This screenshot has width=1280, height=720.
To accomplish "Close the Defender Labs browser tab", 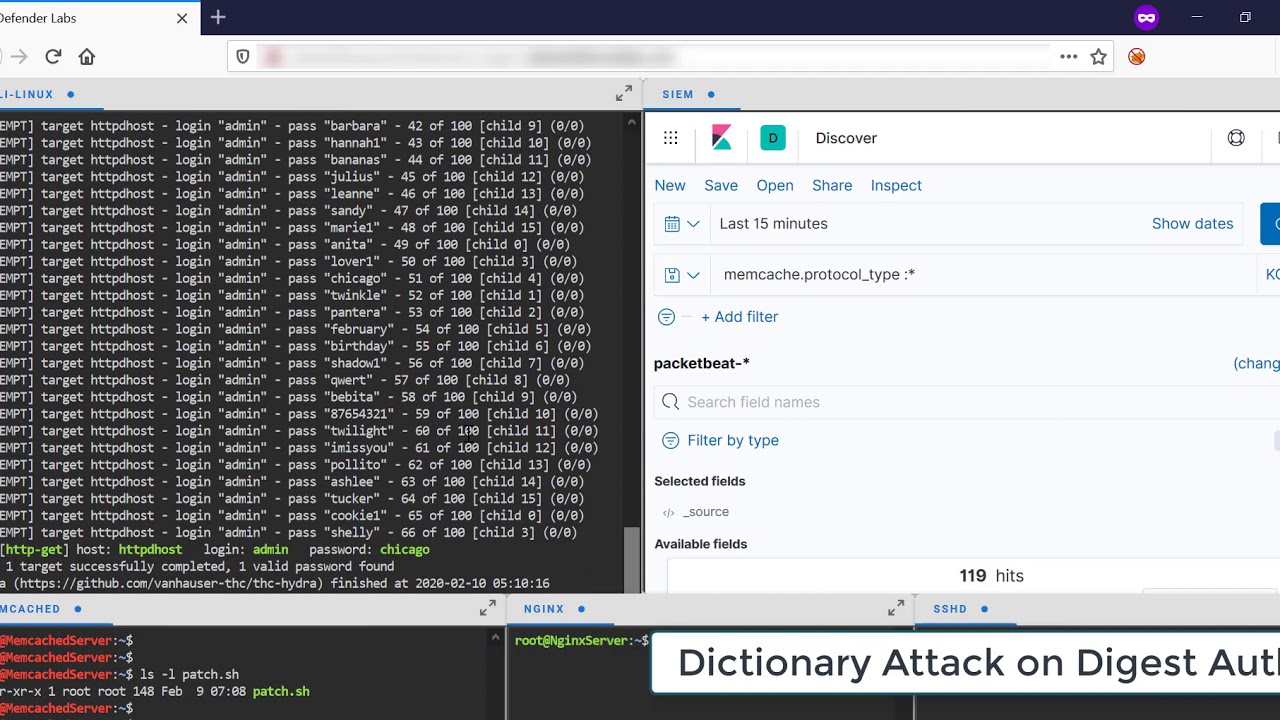I will (182, 18).
